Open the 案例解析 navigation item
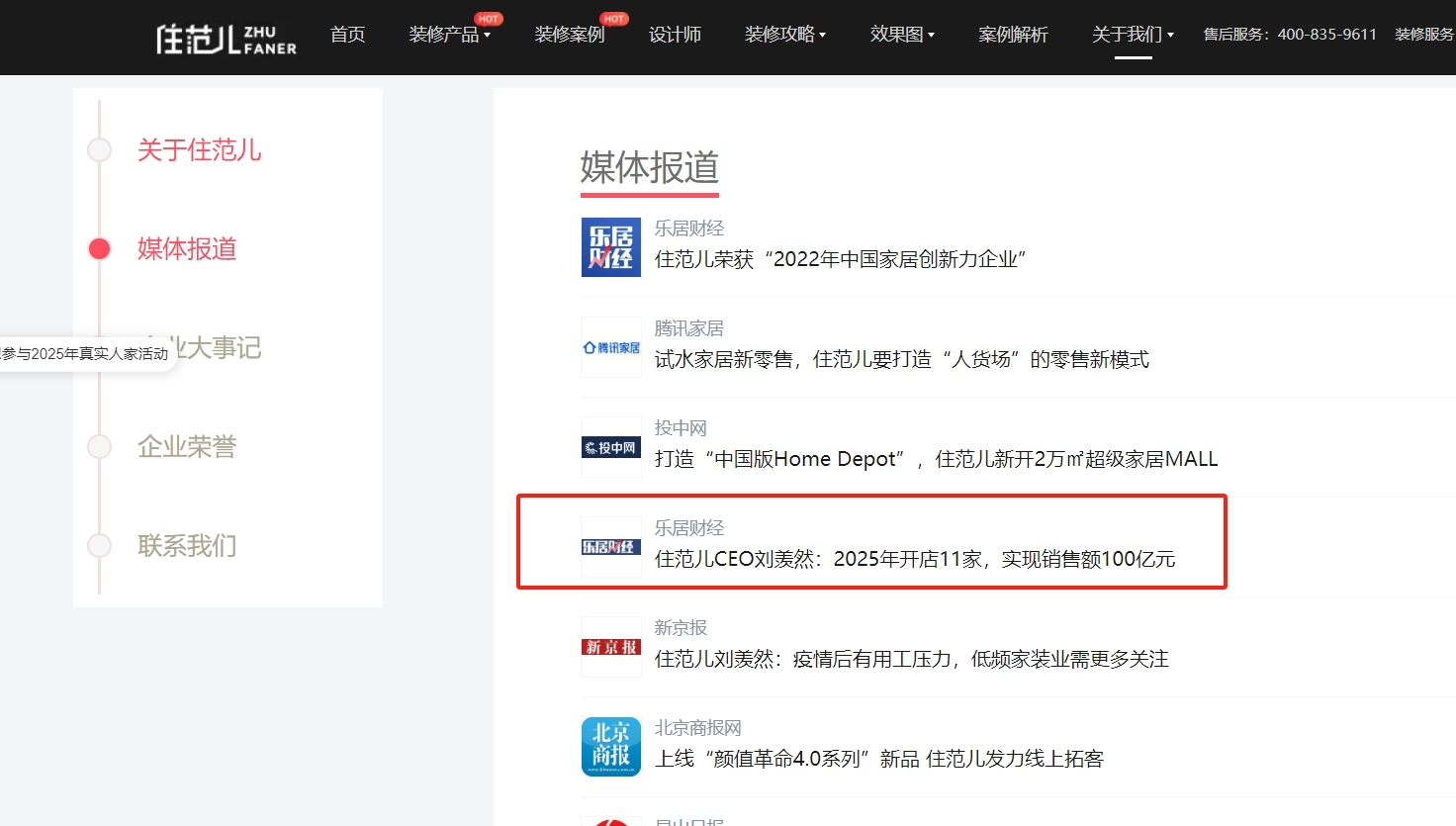Screen dimensions: 1456x826 point(1013,35)
